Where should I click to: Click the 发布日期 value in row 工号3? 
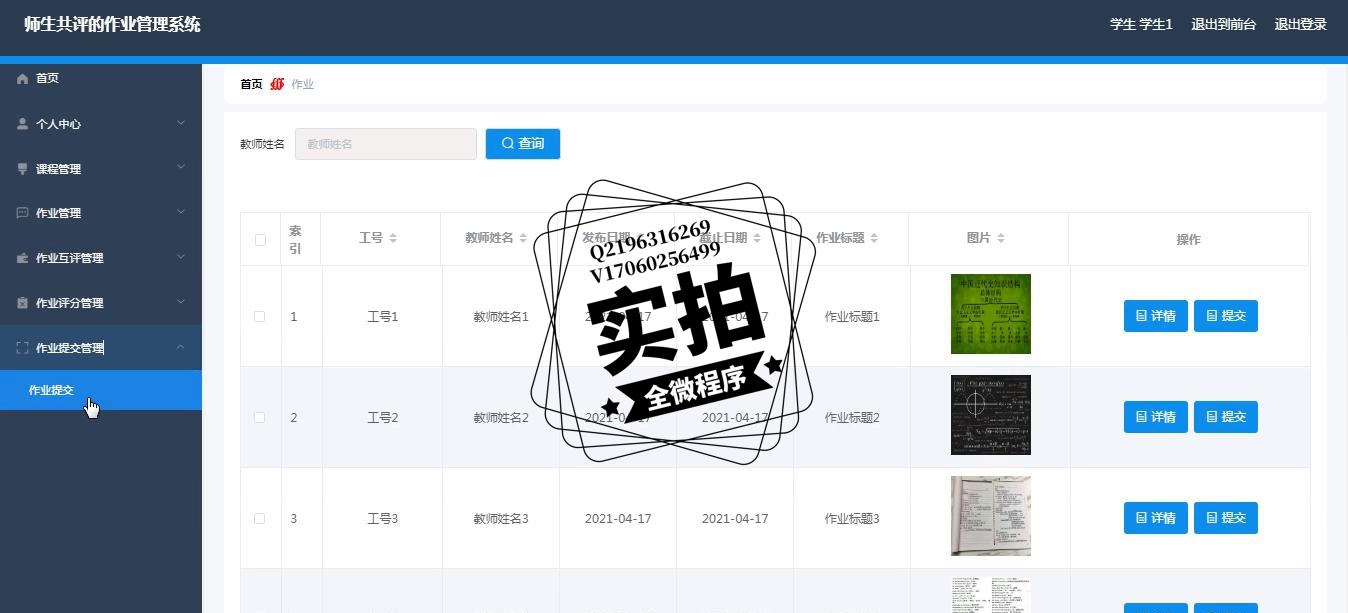618,519
